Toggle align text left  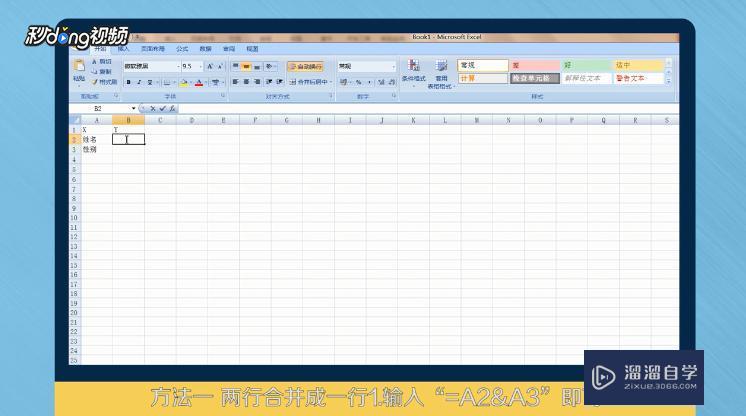coord(236,82)
